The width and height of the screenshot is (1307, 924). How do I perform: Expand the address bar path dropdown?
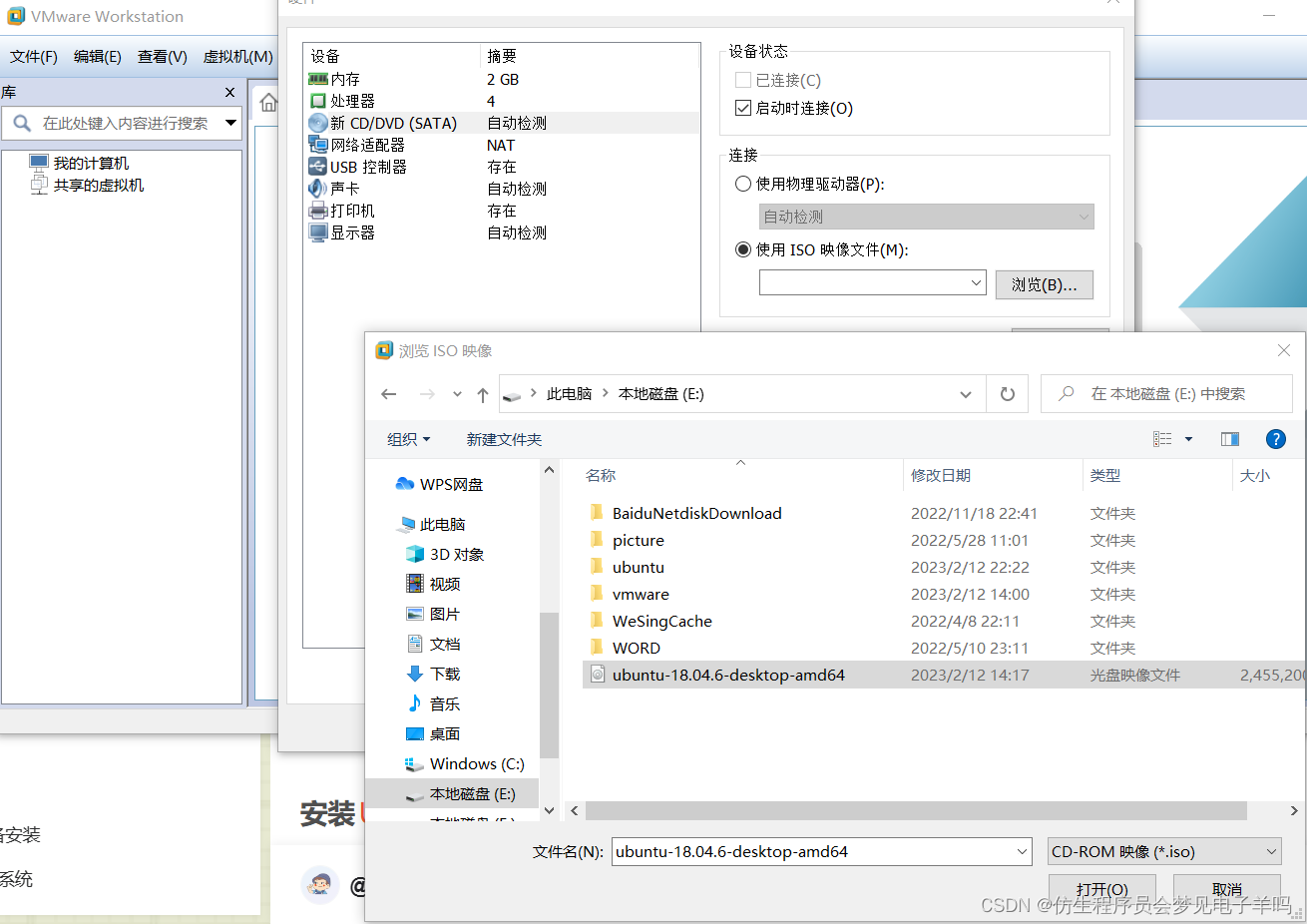click(x=966, y=394)
